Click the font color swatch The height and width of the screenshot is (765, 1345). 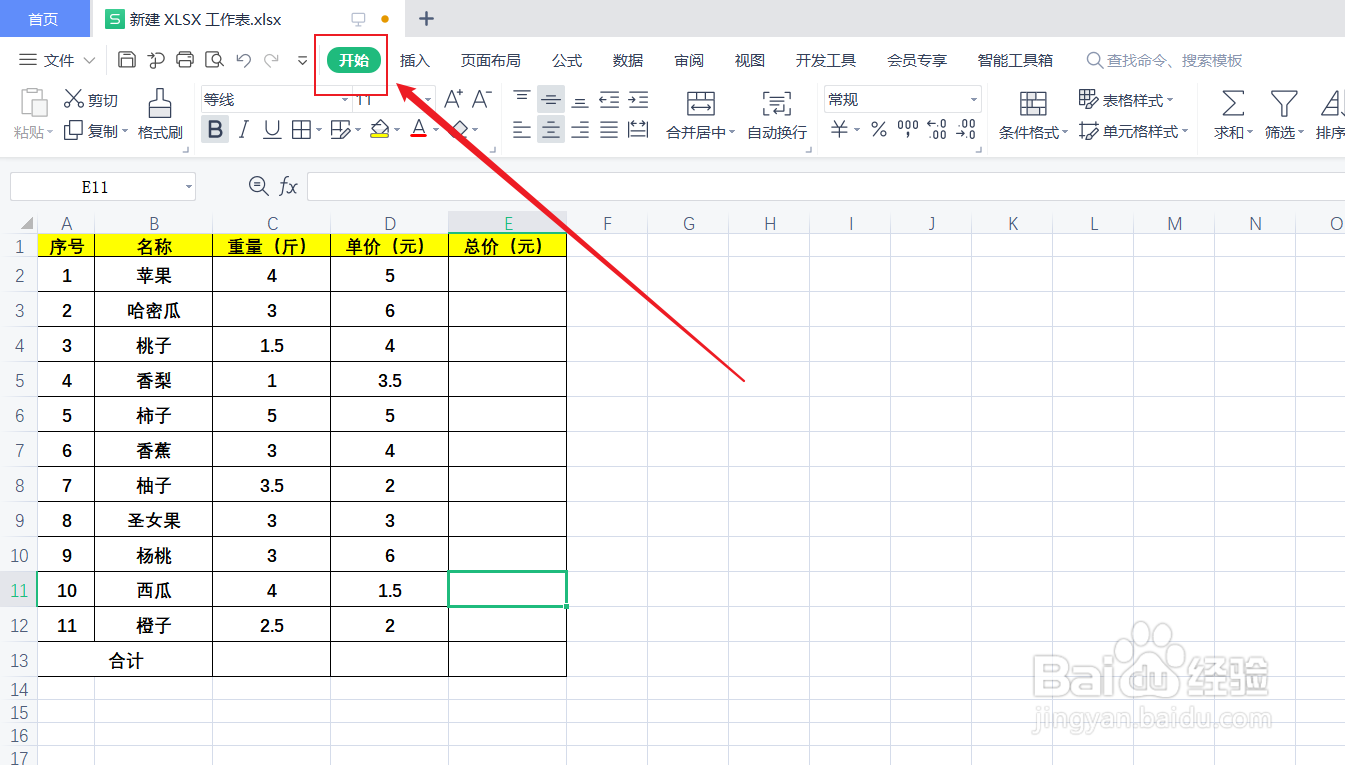coord(419,129)
